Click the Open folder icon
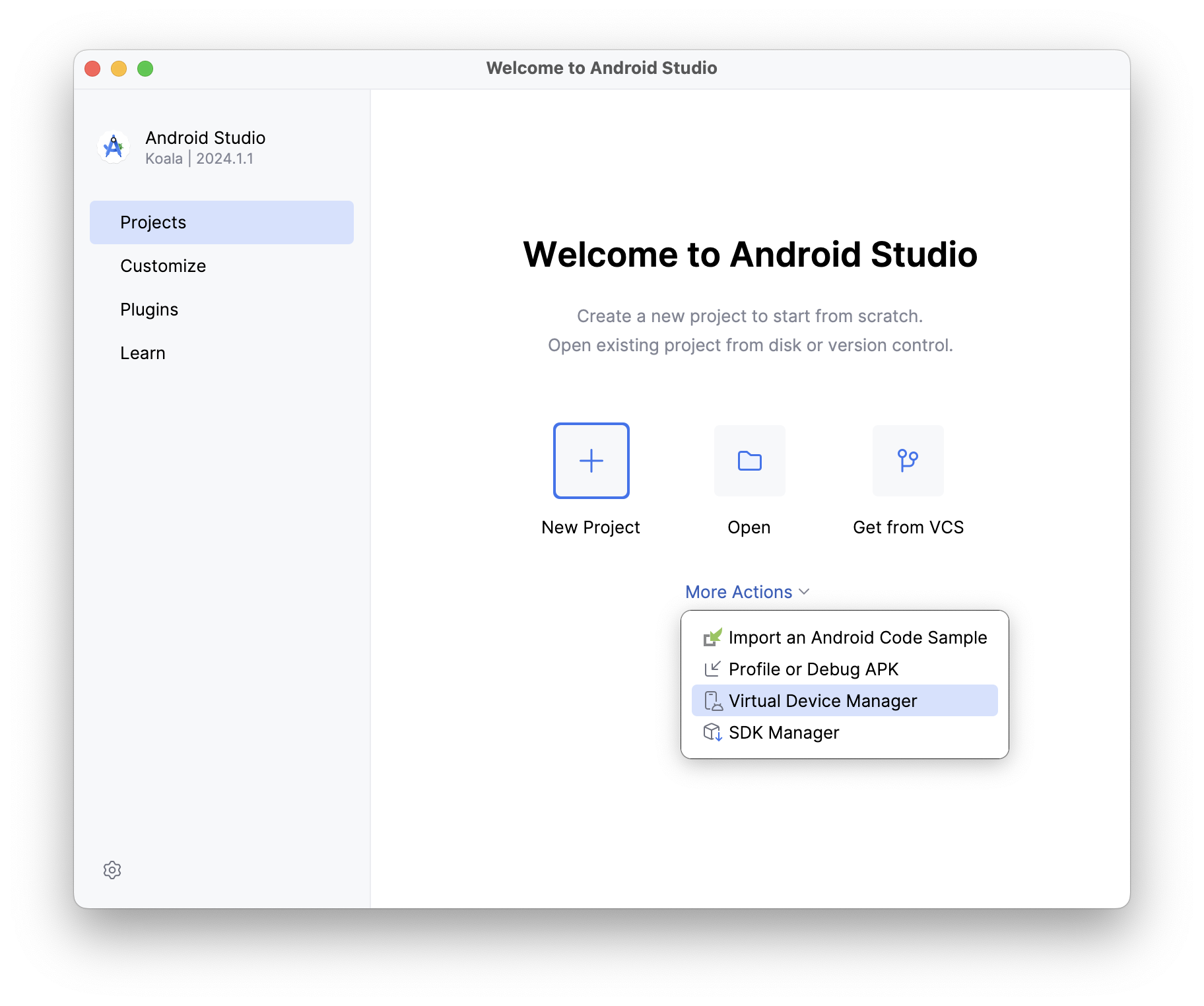This screenshot has height=1006, width=1204. click(749, 461)
